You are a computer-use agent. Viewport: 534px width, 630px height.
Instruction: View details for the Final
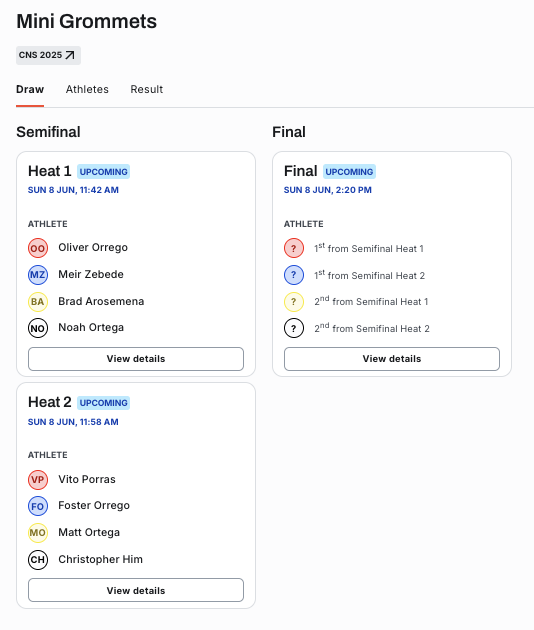pos(392,359)
